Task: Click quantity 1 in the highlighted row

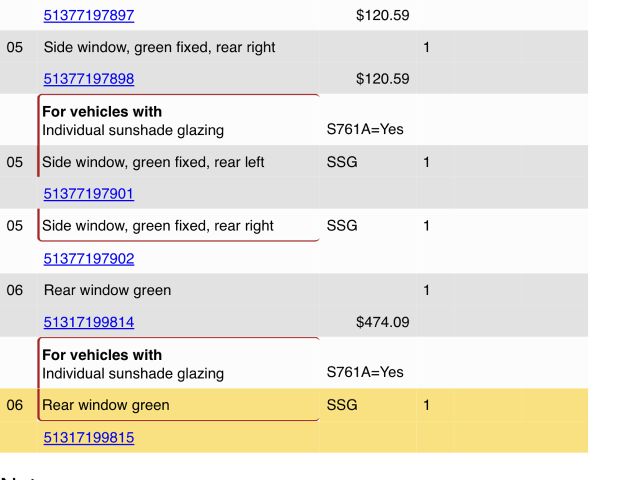Action: pos(427,405)
